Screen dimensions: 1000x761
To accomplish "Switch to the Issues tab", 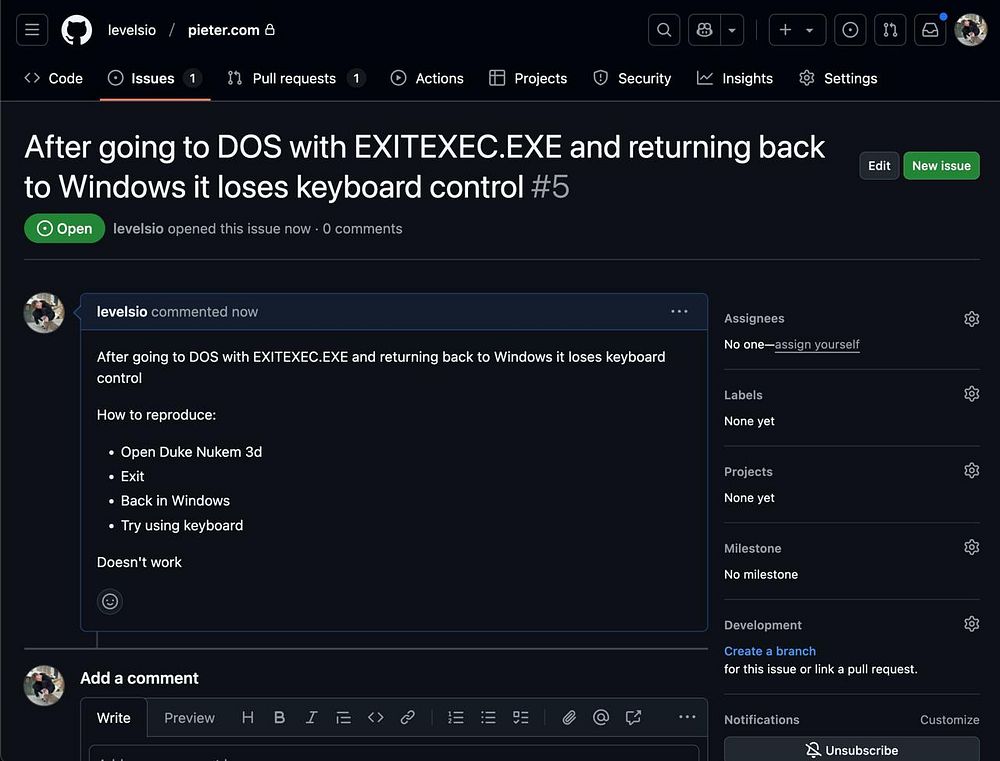I will point(155,78).
